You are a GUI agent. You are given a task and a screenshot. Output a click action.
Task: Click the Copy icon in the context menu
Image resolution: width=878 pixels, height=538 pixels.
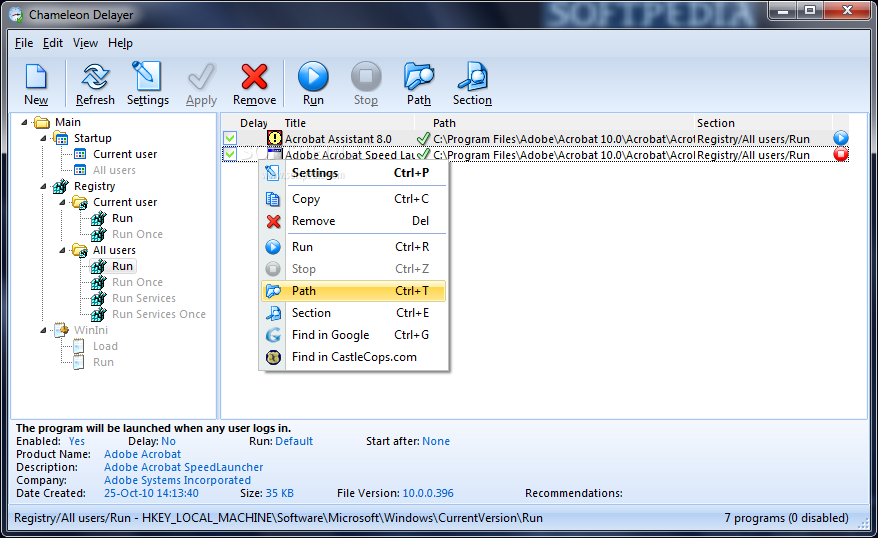point(273,199)
